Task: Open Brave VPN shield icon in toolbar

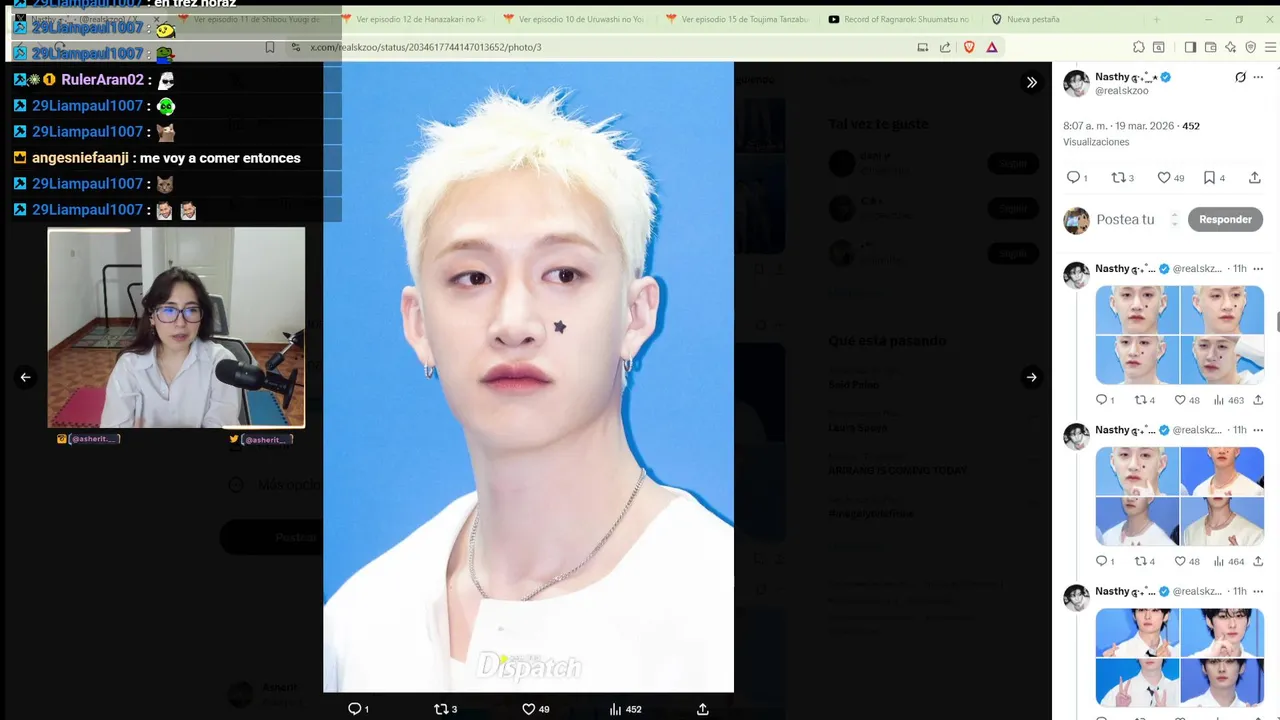Action: click(x=1250, y=47)
